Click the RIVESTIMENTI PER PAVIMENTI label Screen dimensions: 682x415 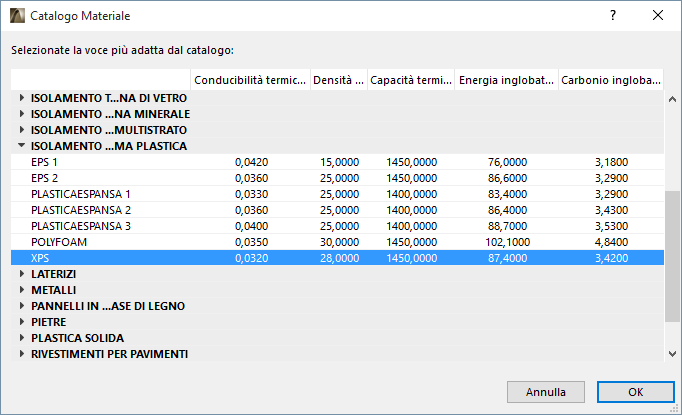[x=110, y=354]
